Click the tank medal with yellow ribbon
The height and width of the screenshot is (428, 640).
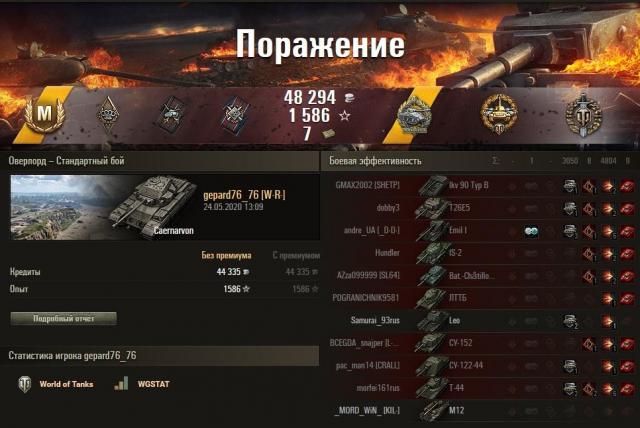415,115
